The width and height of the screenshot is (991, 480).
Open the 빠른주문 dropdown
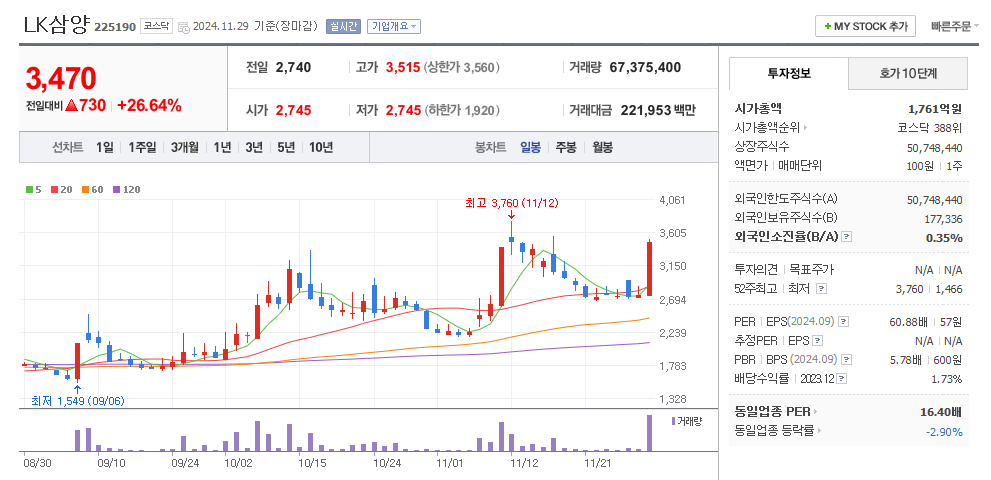coord(954,27)
